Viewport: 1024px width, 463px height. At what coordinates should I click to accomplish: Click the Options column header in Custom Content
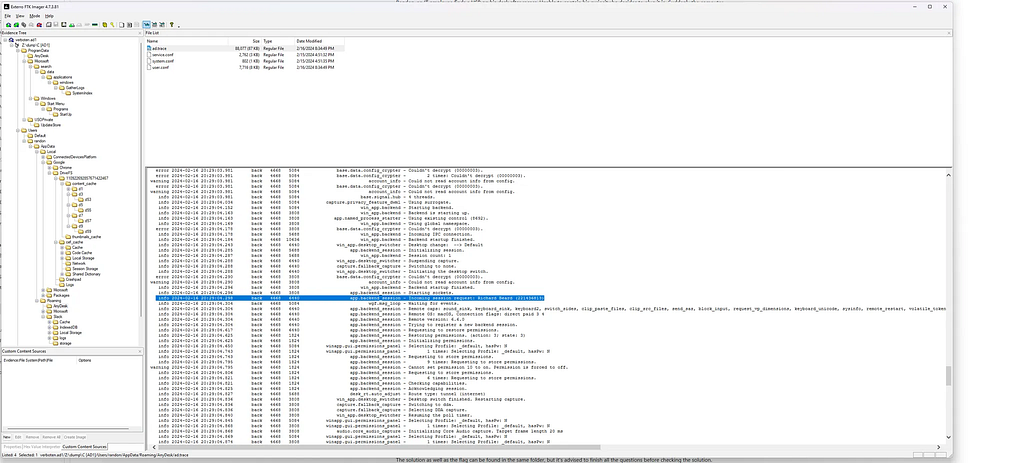[85, 360]
